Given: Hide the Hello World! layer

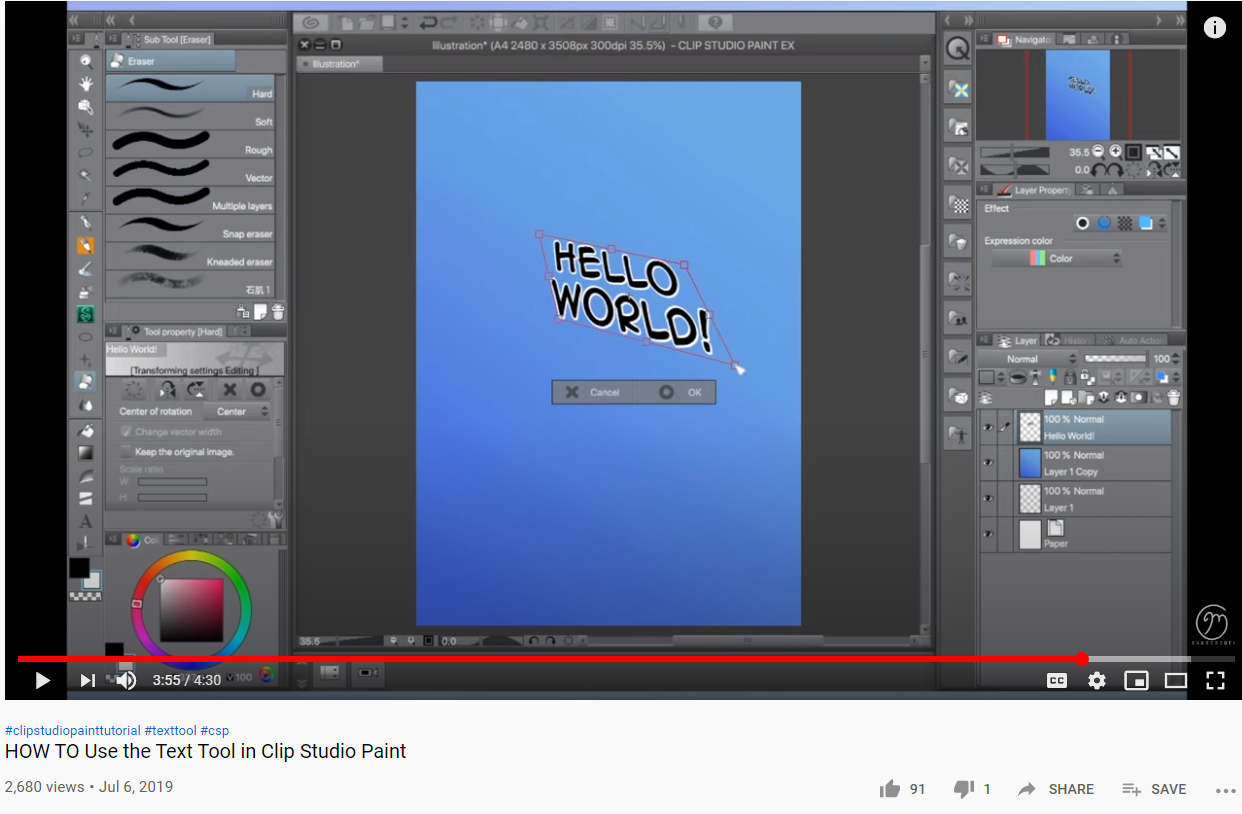Looking at the screenshot, I should point(988,427).
